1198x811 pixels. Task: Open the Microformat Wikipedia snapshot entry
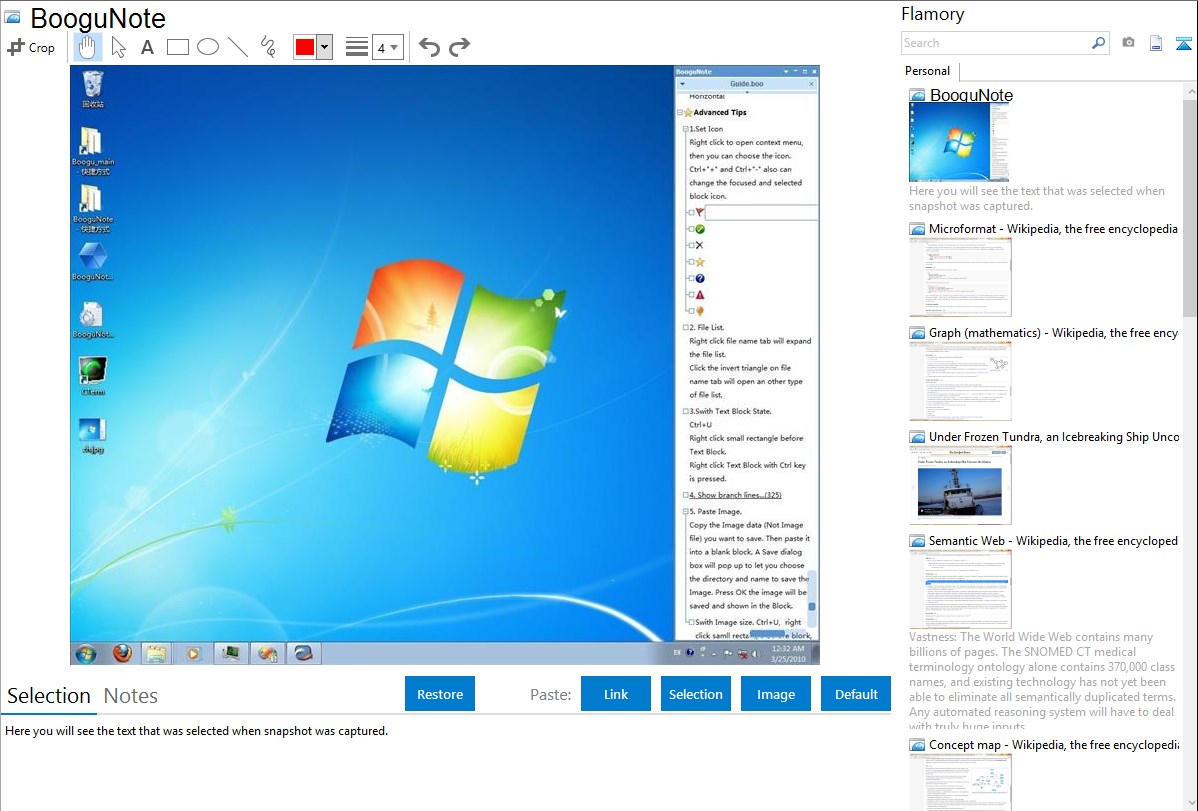point(1053,229)
